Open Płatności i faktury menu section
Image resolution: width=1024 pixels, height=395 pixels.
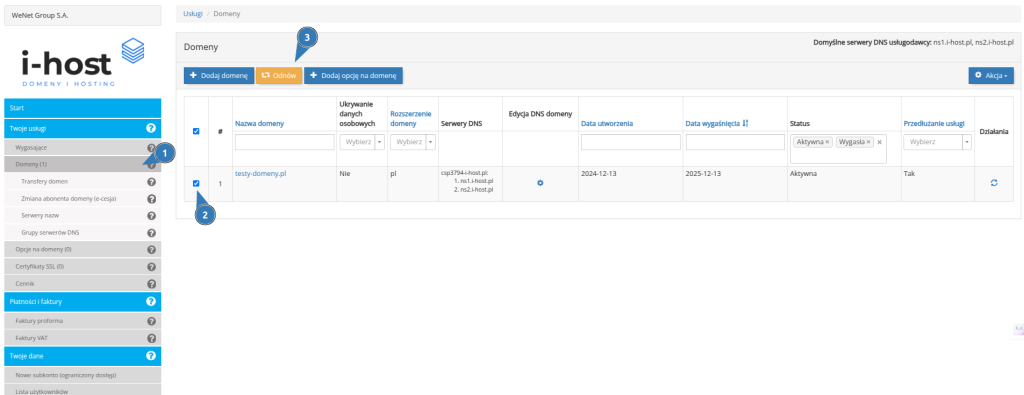pyautogui.click(x=82, y=302)
